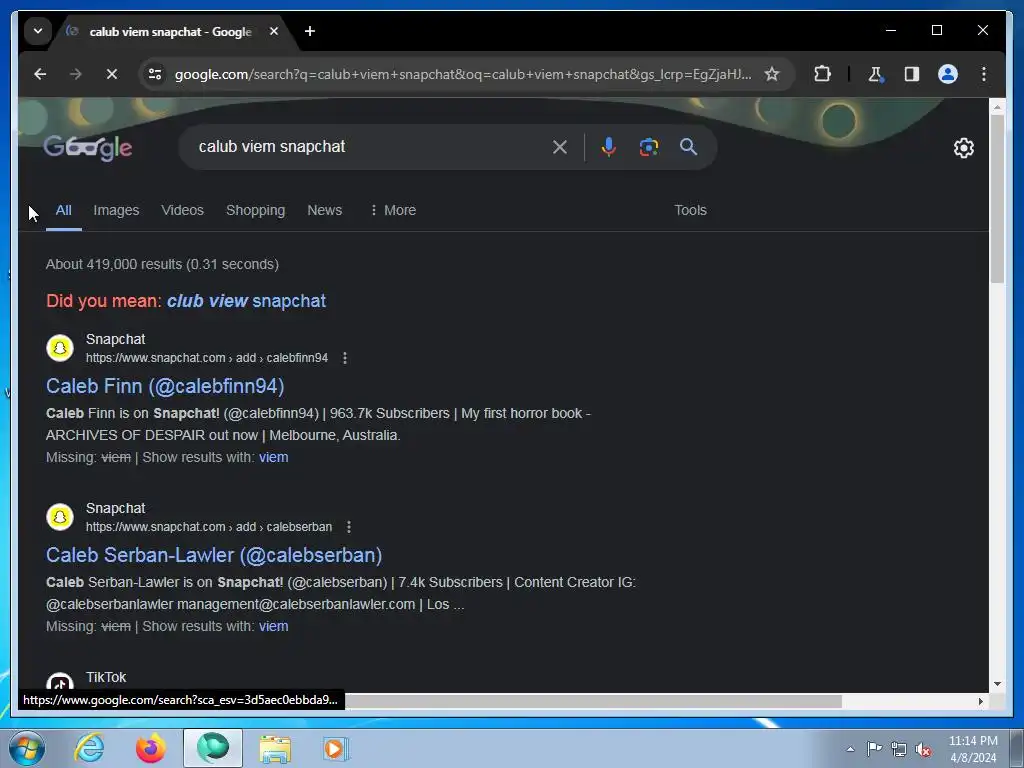This screenshot has height=768, width=1024.
Task: Open Caleb Serban-Lawler (@calebserban) result
Action: click(x=214, y=555)
